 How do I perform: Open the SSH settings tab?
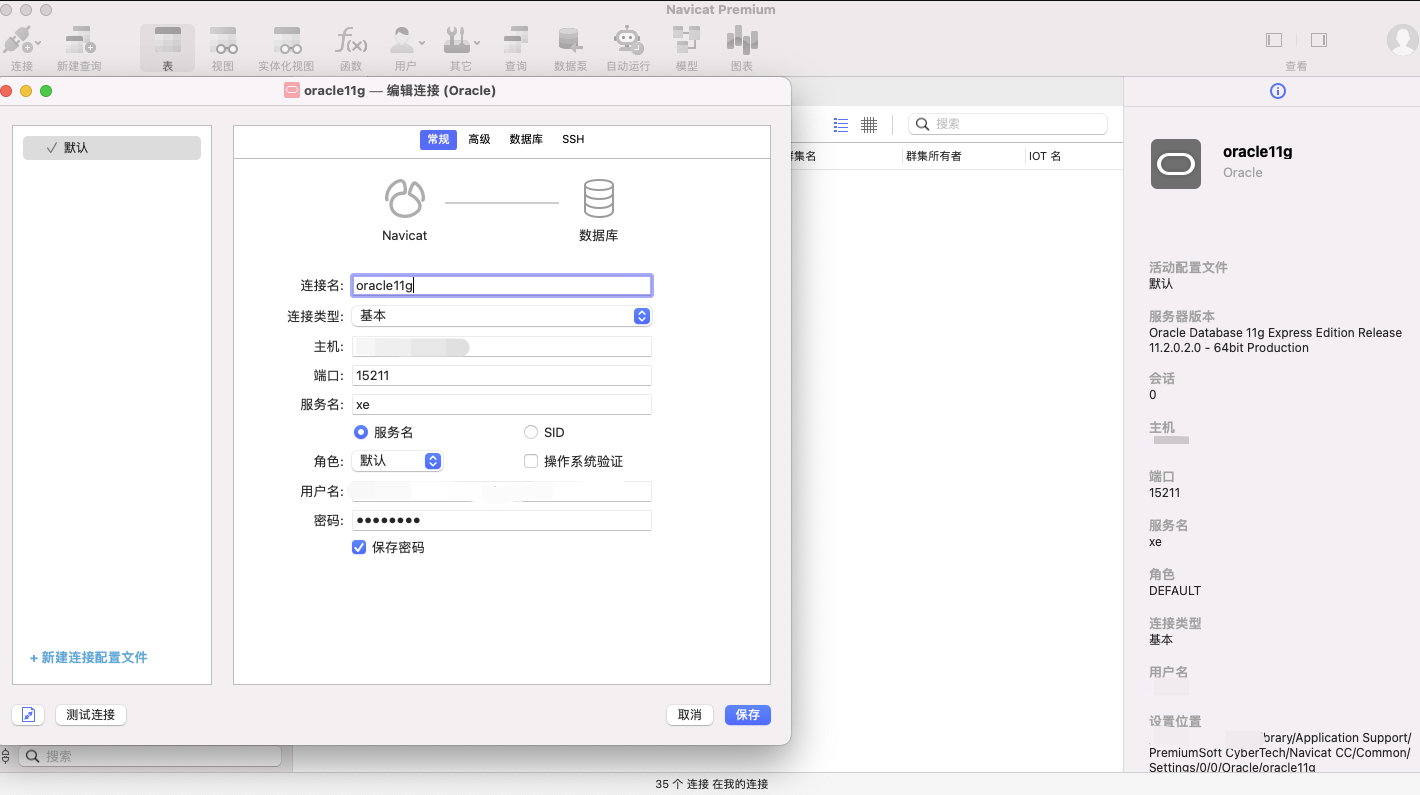(572, 139)
